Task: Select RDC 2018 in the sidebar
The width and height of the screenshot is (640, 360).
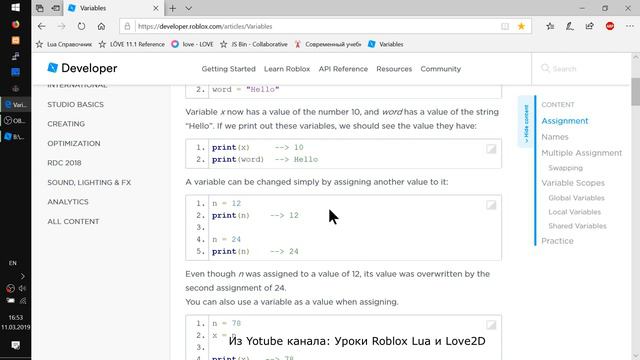Action: click(x=64, y=163)
